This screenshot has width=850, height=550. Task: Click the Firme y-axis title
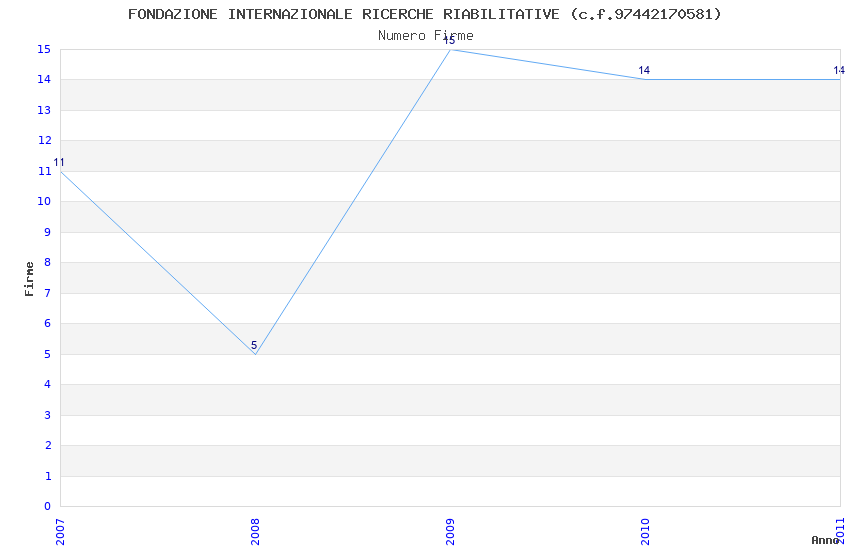click(29, 279)
